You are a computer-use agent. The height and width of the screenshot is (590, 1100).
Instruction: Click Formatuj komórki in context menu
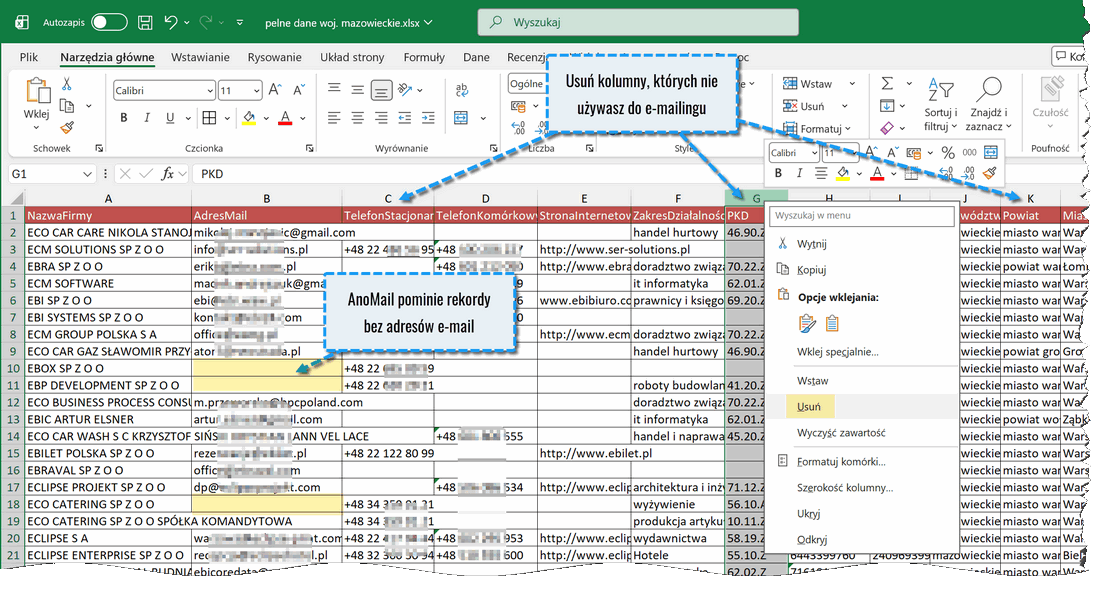[x=841, y=462]
